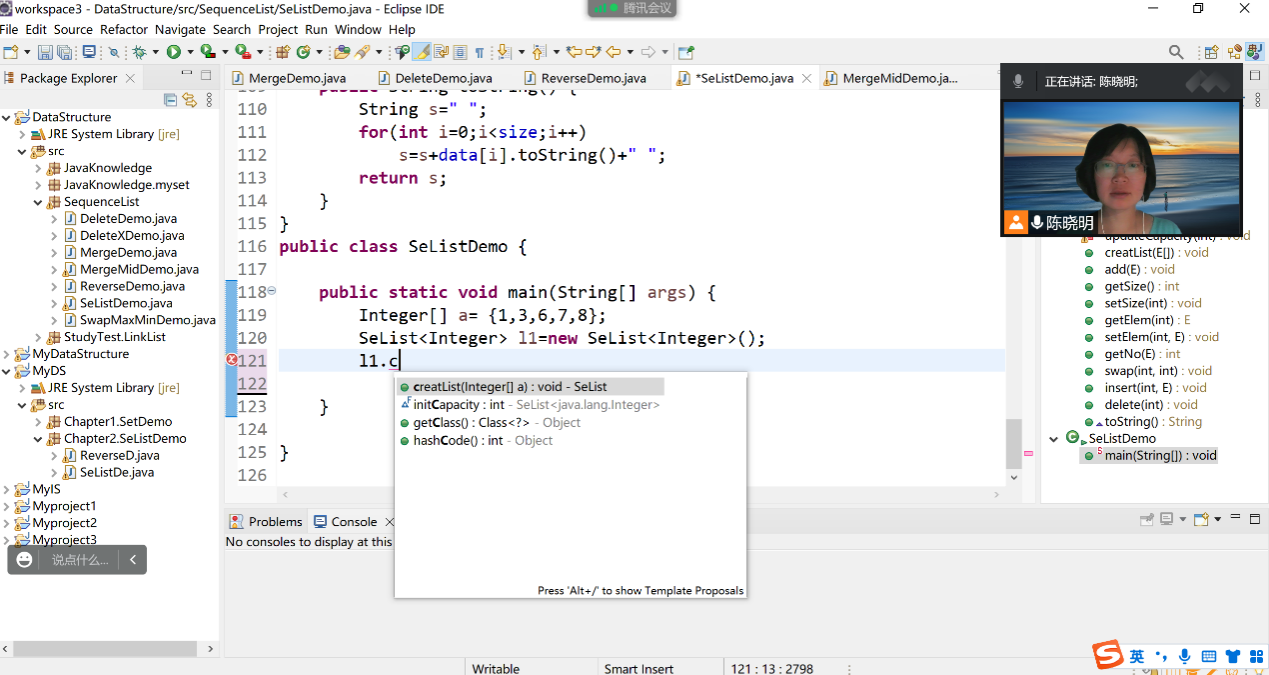Click the Open Perspective icon
1269x675 pixels.
click(x=1211, y=52)
